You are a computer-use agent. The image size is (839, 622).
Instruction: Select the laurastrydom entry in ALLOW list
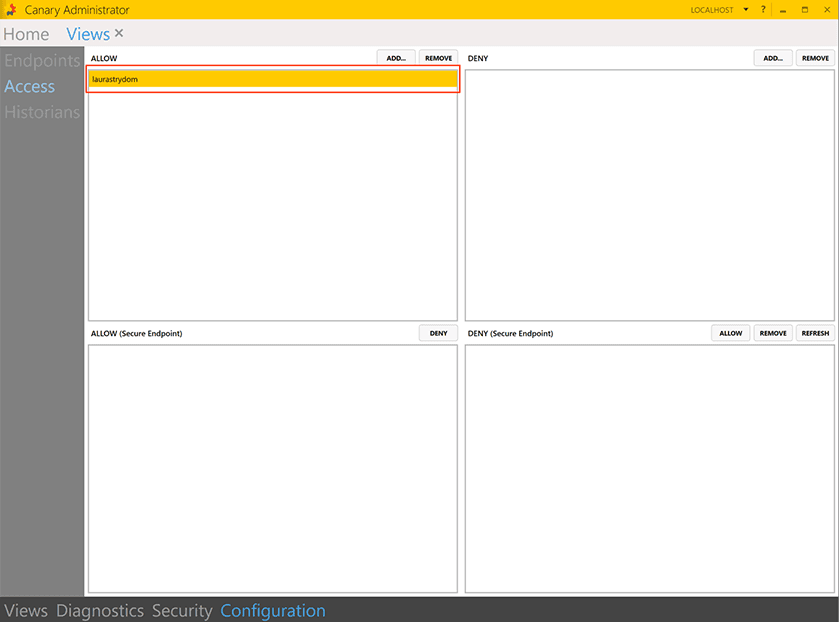pos(273,79)
